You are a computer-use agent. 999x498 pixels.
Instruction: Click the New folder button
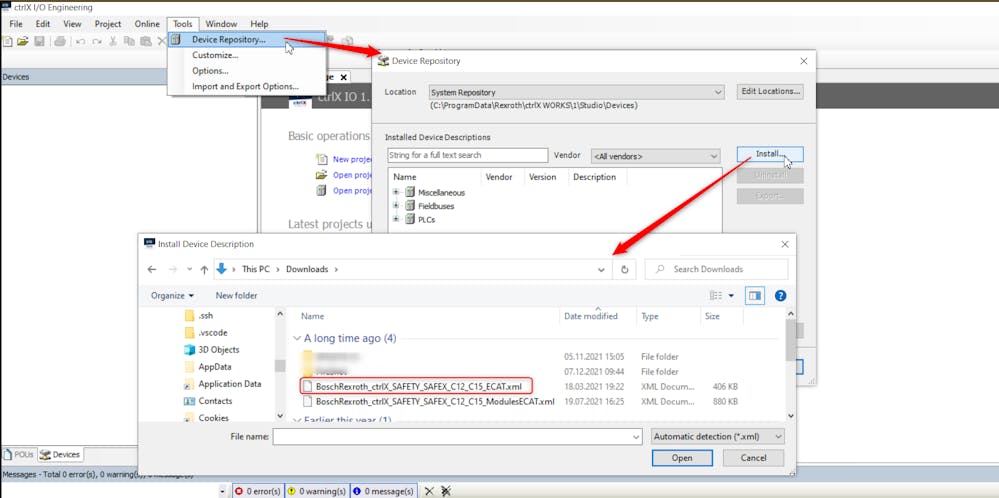(236, 295)
